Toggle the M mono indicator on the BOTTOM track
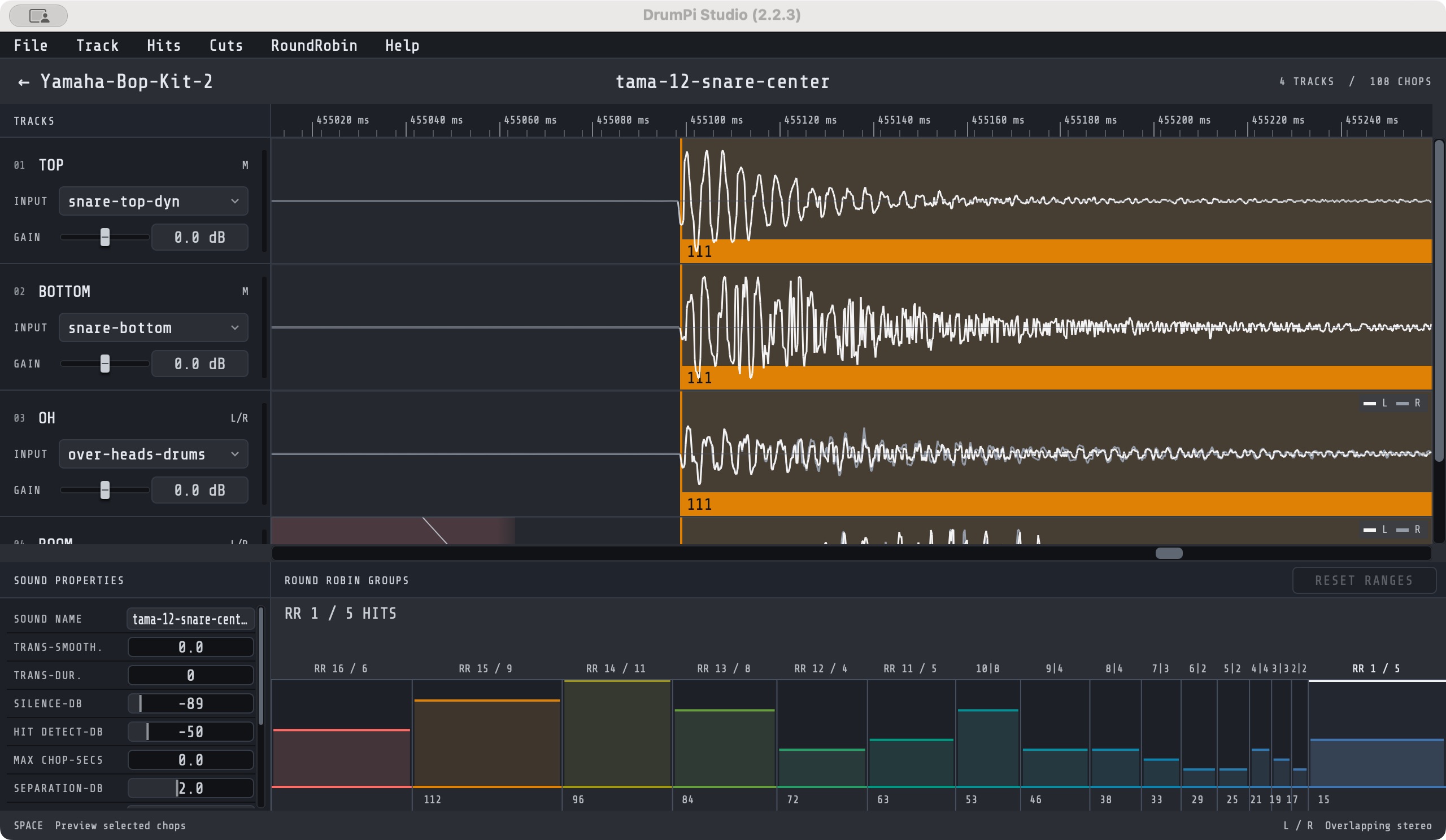 (245, 291)
